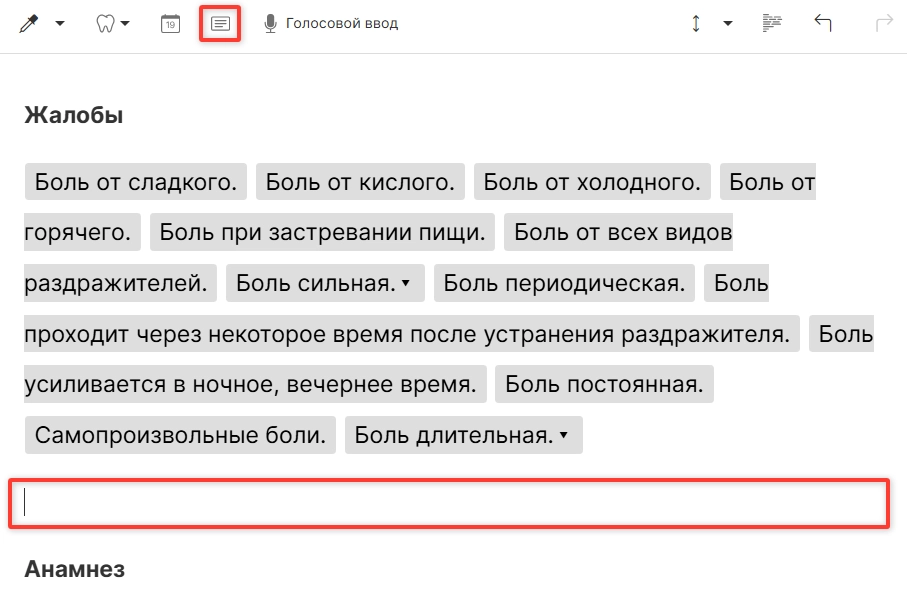
Task: Redo the last undone action
Action: pyautogui.click(x=883, y=23)
